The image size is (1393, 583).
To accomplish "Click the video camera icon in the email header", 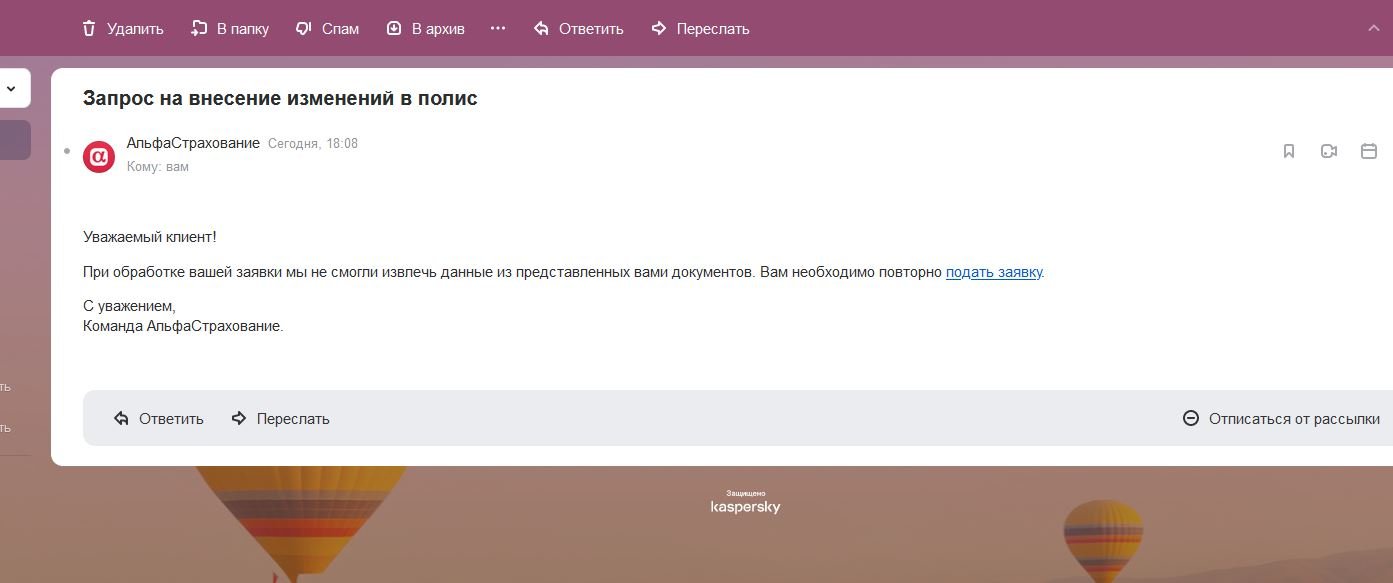I will 1329,151.
